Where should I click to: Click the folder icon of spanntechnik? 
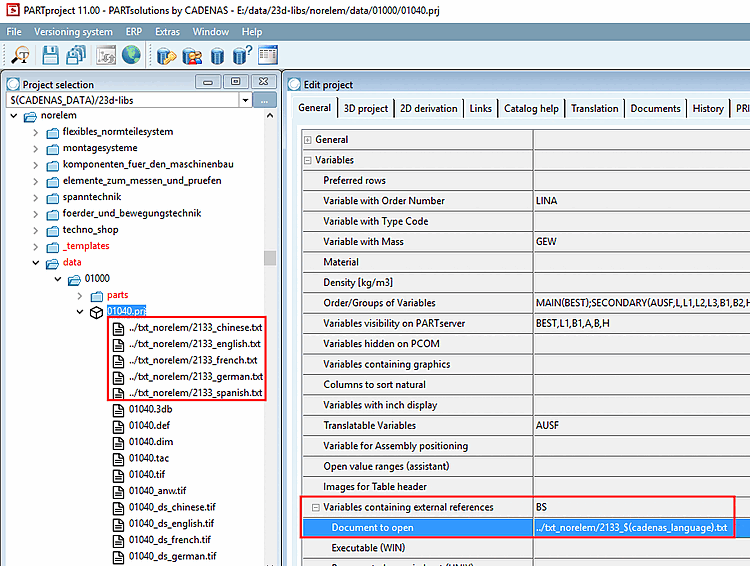(53, 198)
